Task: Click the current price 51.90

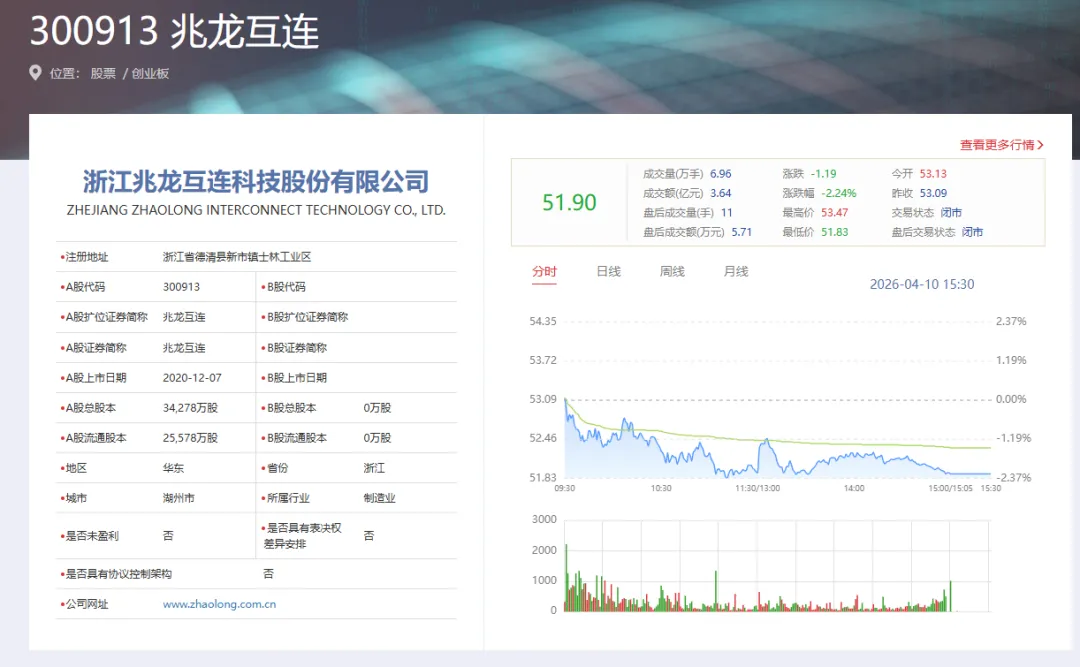Action: pos(569,203)
